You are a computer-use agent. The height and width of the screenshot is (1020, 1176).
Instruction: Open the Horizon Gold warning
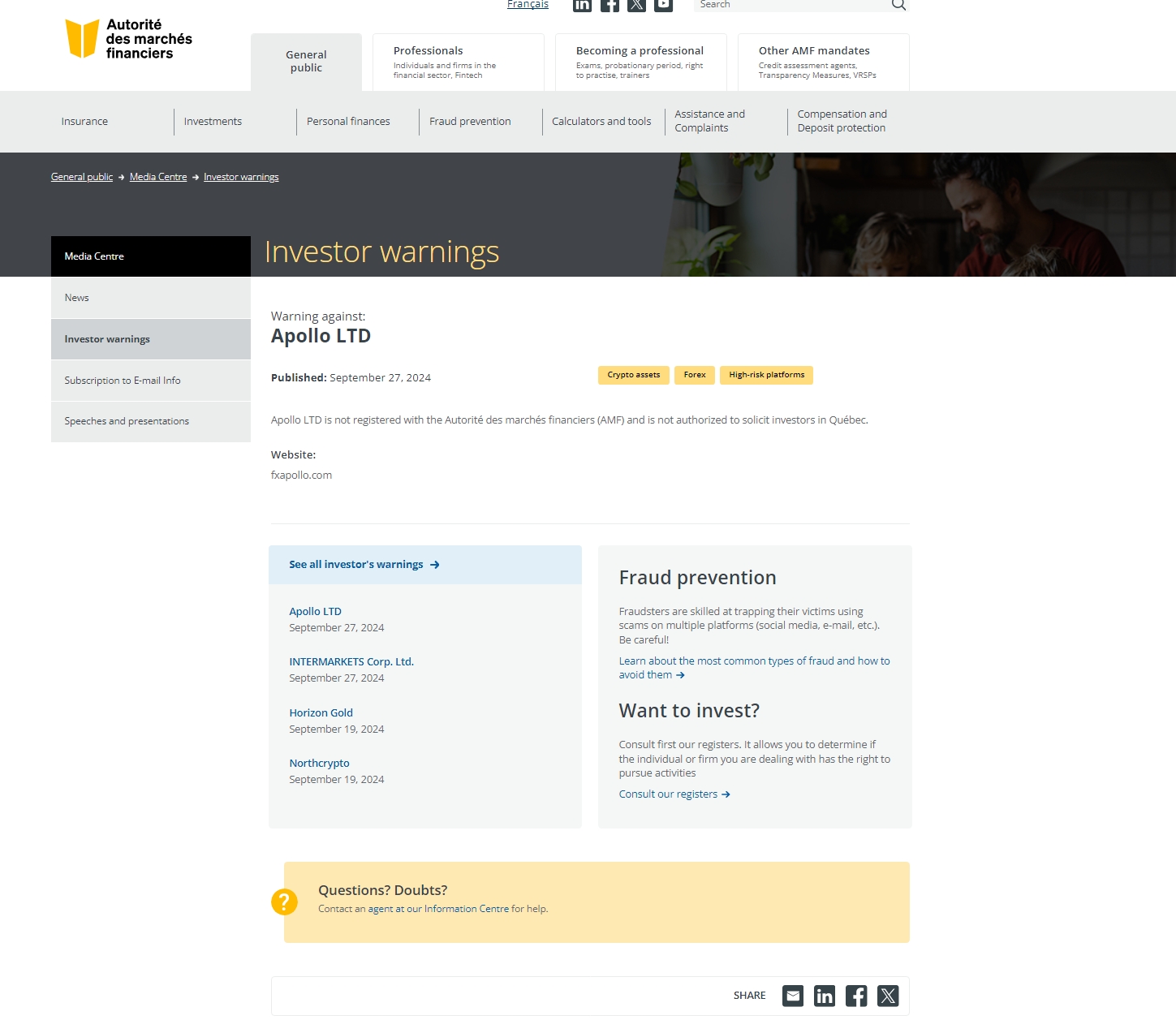(x=321, y=713)
